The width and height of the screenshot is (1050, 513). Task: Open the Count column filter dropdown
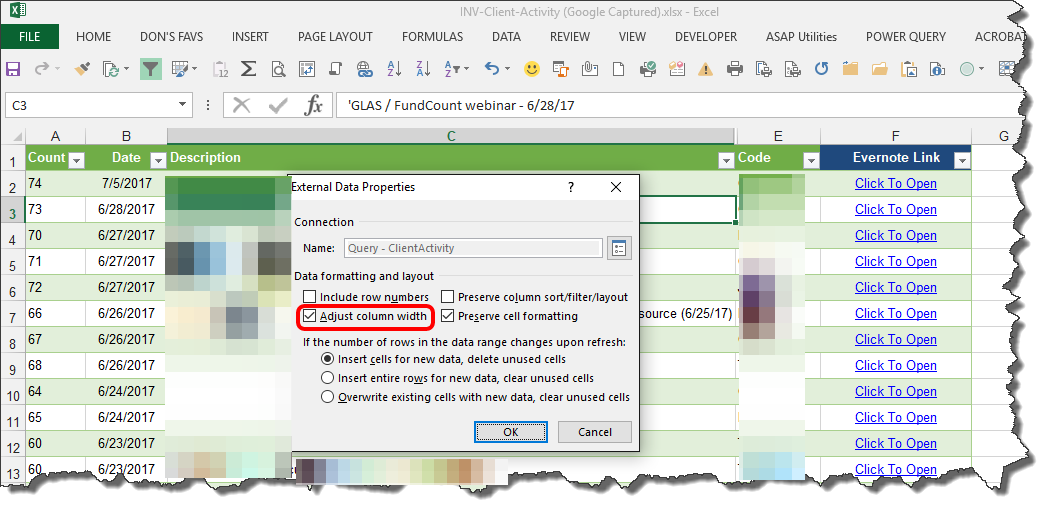click(x=76, y=160)
